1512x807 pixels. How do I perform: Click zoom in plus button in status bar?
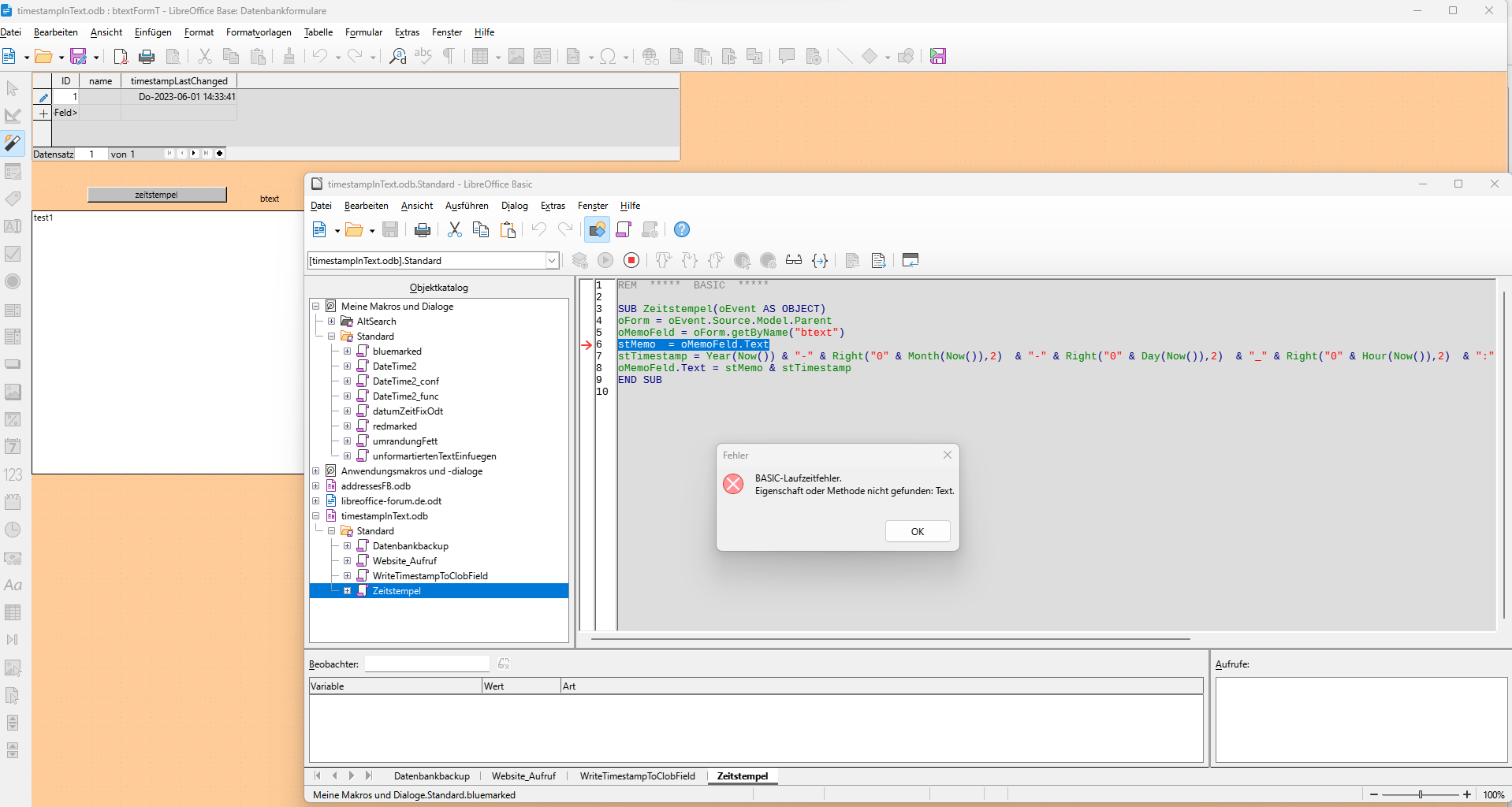(1467, 794)
